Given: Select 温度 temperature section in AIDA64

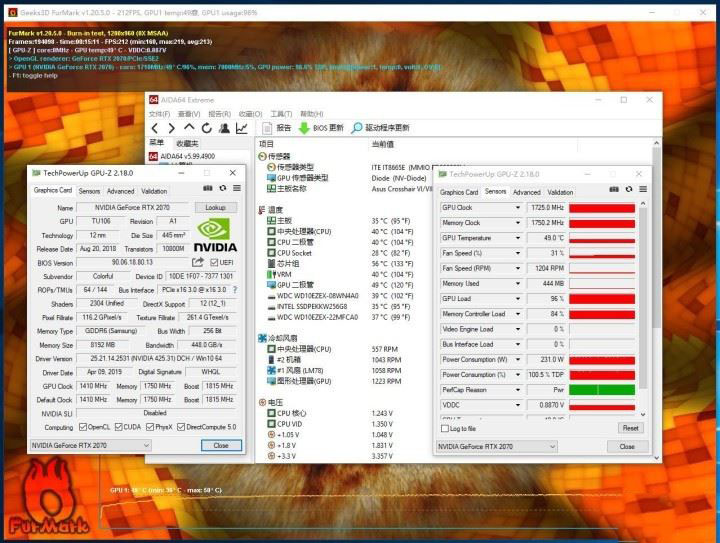Looking at the screenshot, I should click(x=270, y=210).
